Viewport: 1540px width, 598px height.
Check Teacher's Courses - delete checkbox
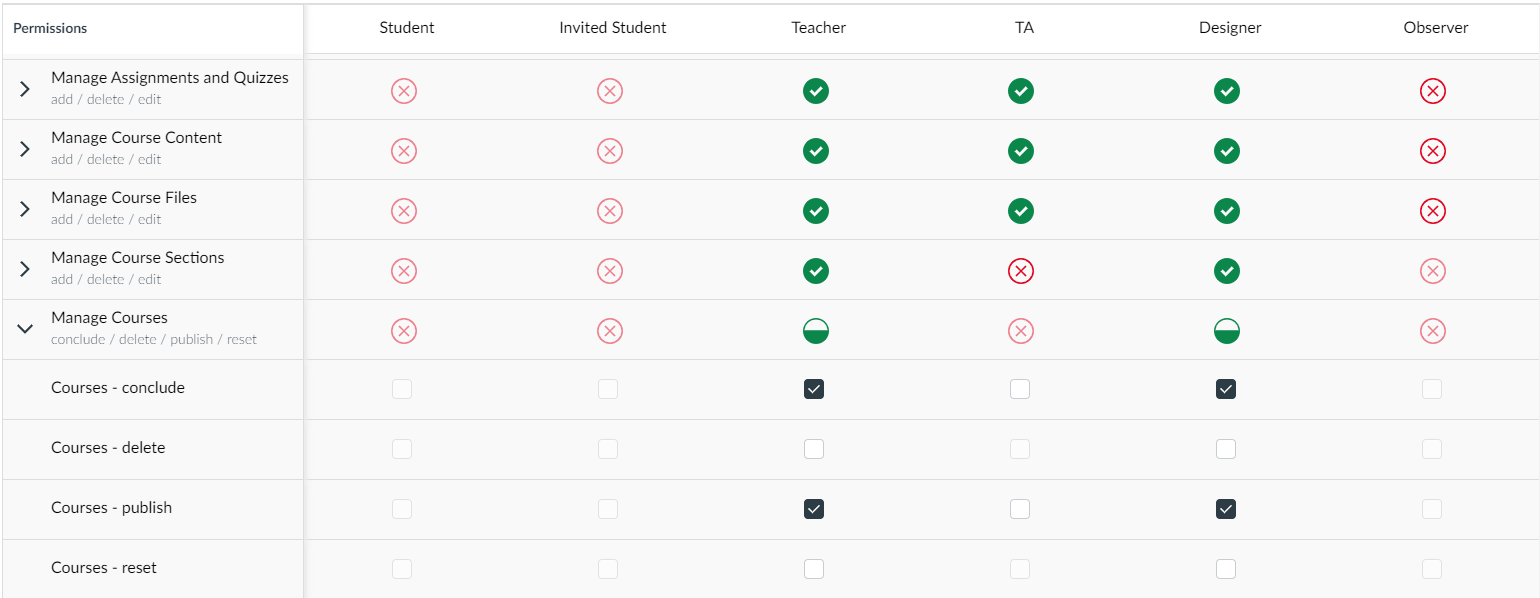[814, 449]
